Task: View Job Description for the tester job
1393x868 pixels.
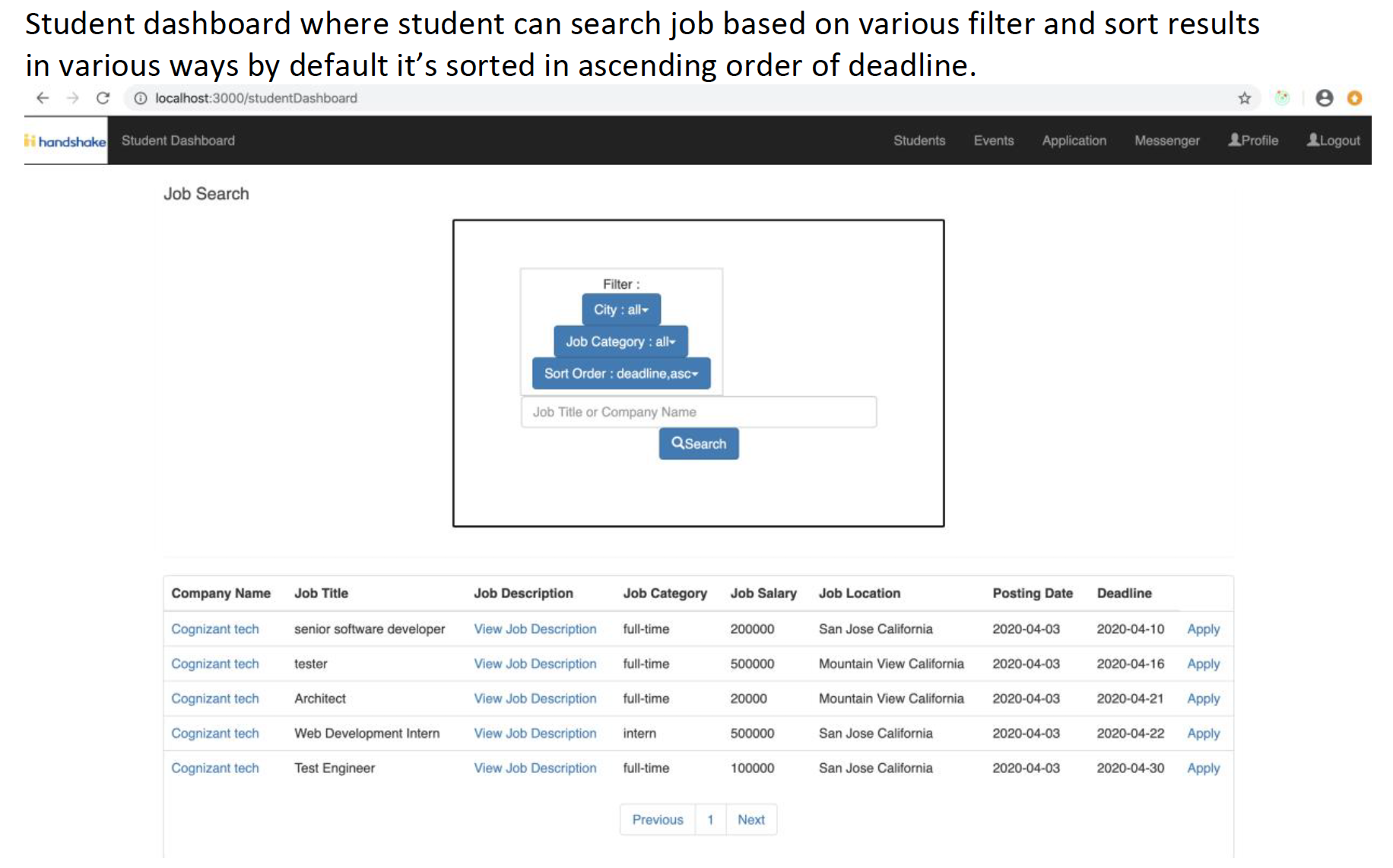Action: point(535,664)
